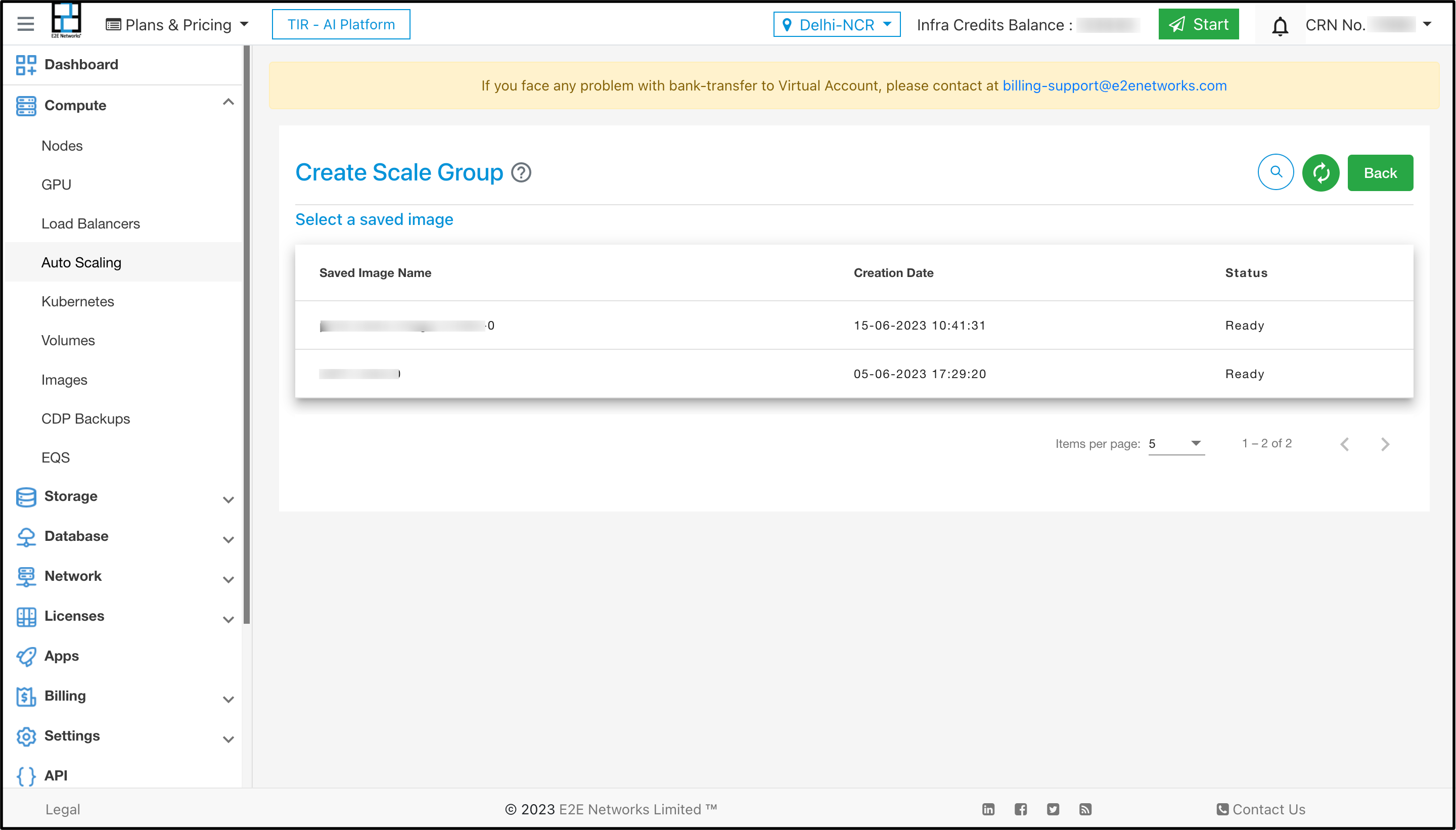Select saved image created 15-06-2023 10:41:31
This screenshot has height=830, width=1456.
[x=854, y=326]
